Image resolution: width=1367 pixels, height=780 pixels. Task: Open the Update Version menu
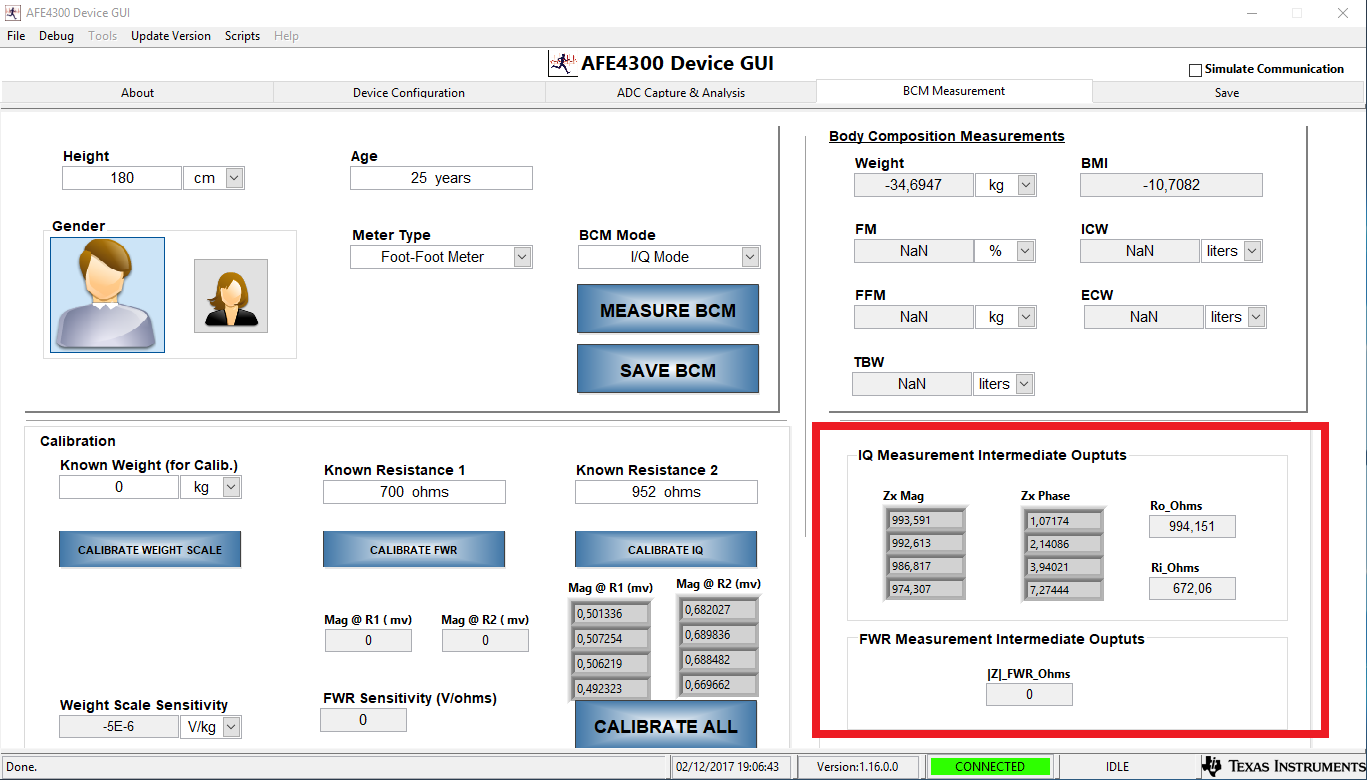tap(171, 36)
